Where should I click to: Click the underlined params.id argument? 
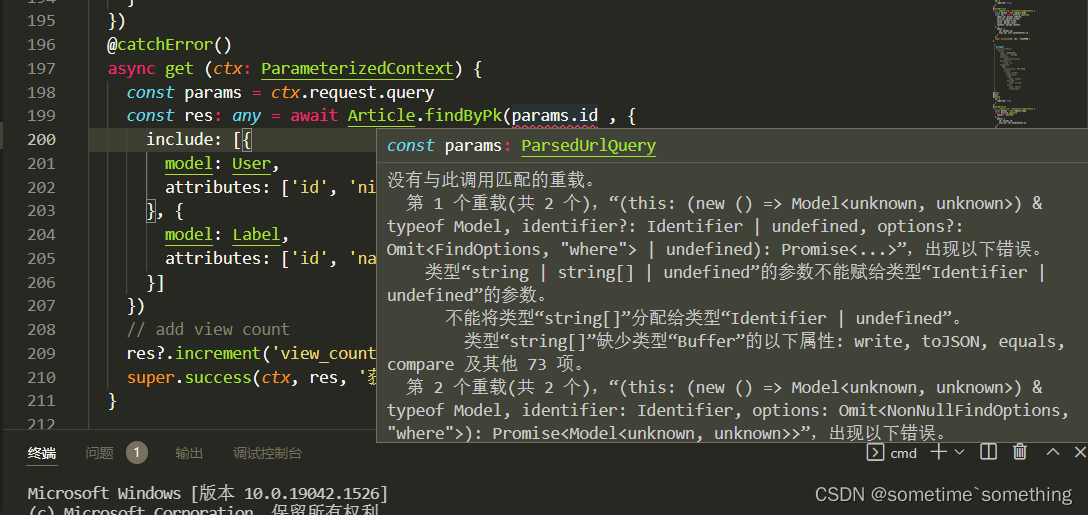tap(554, 115)
